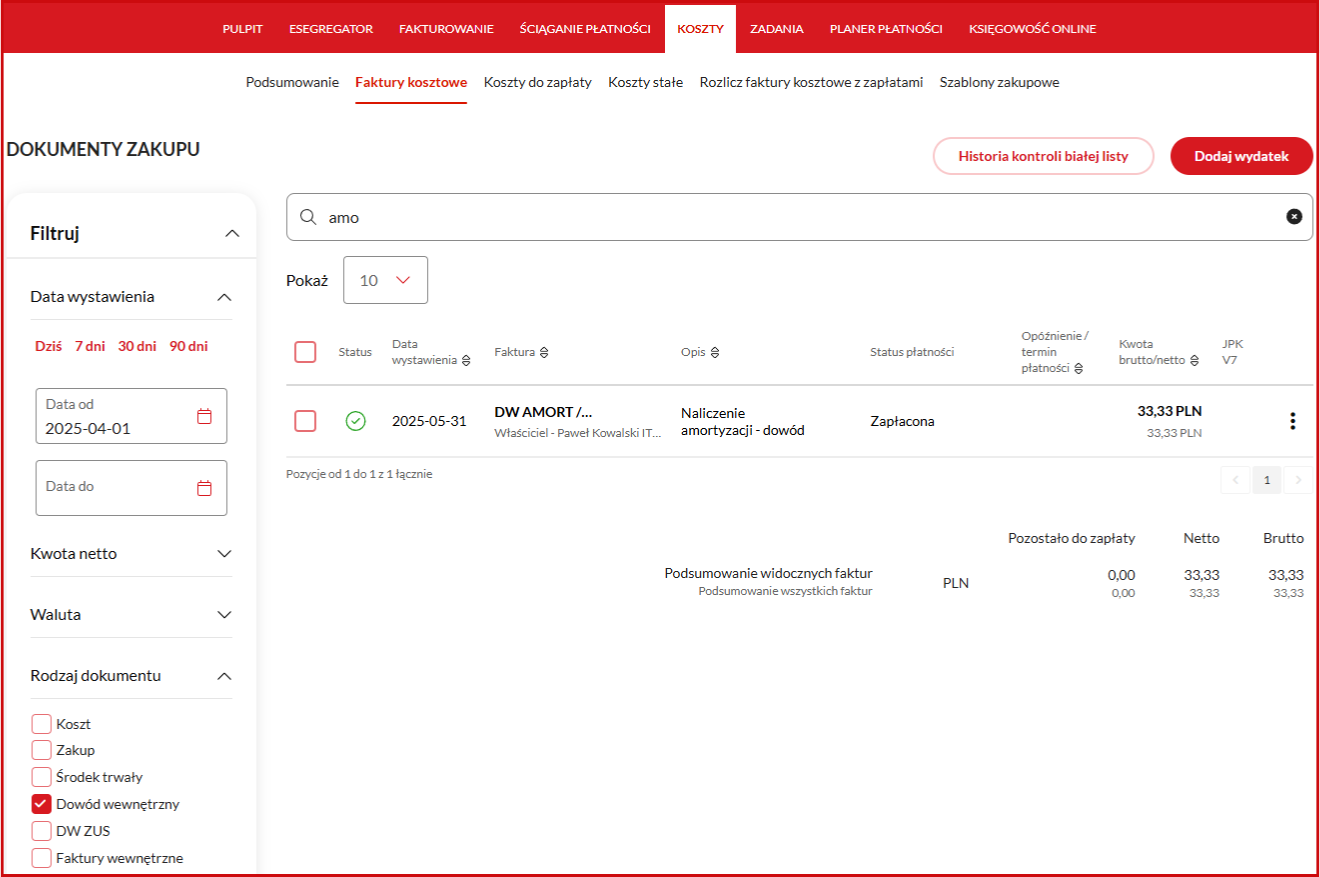Viewport: 1320px width, 877px height.
Task: Uncheck Dowód wewnętrzny filter
Action: click(41, 804)
